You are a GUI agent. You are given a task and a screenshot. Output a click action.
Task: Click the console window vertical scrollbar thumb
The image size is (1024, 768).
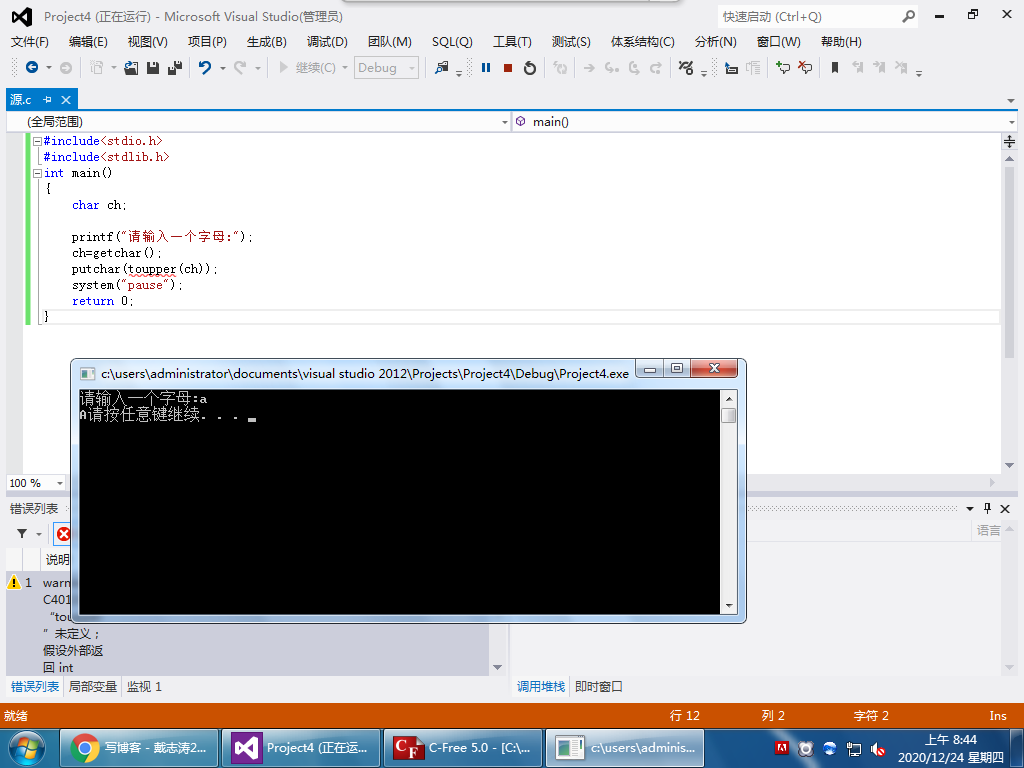729,415
